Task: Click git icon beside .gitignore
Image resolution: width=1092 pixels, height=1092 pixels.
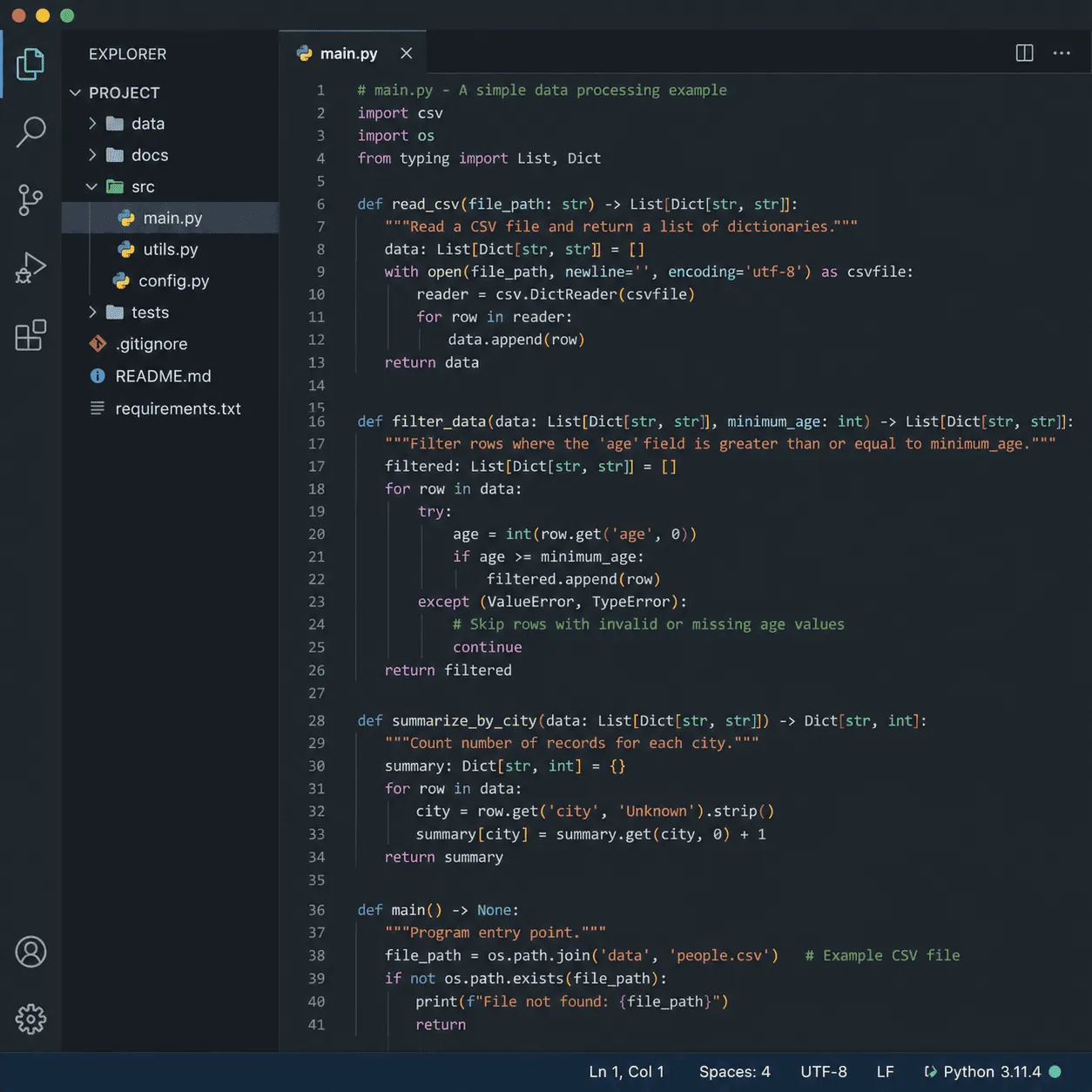Action: 98,344
